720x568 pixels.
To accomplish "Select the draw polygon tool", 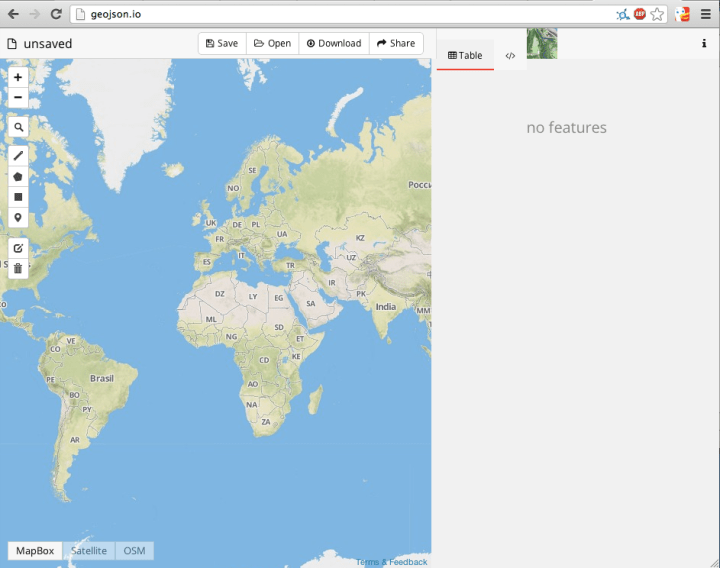I will point(18,177).
